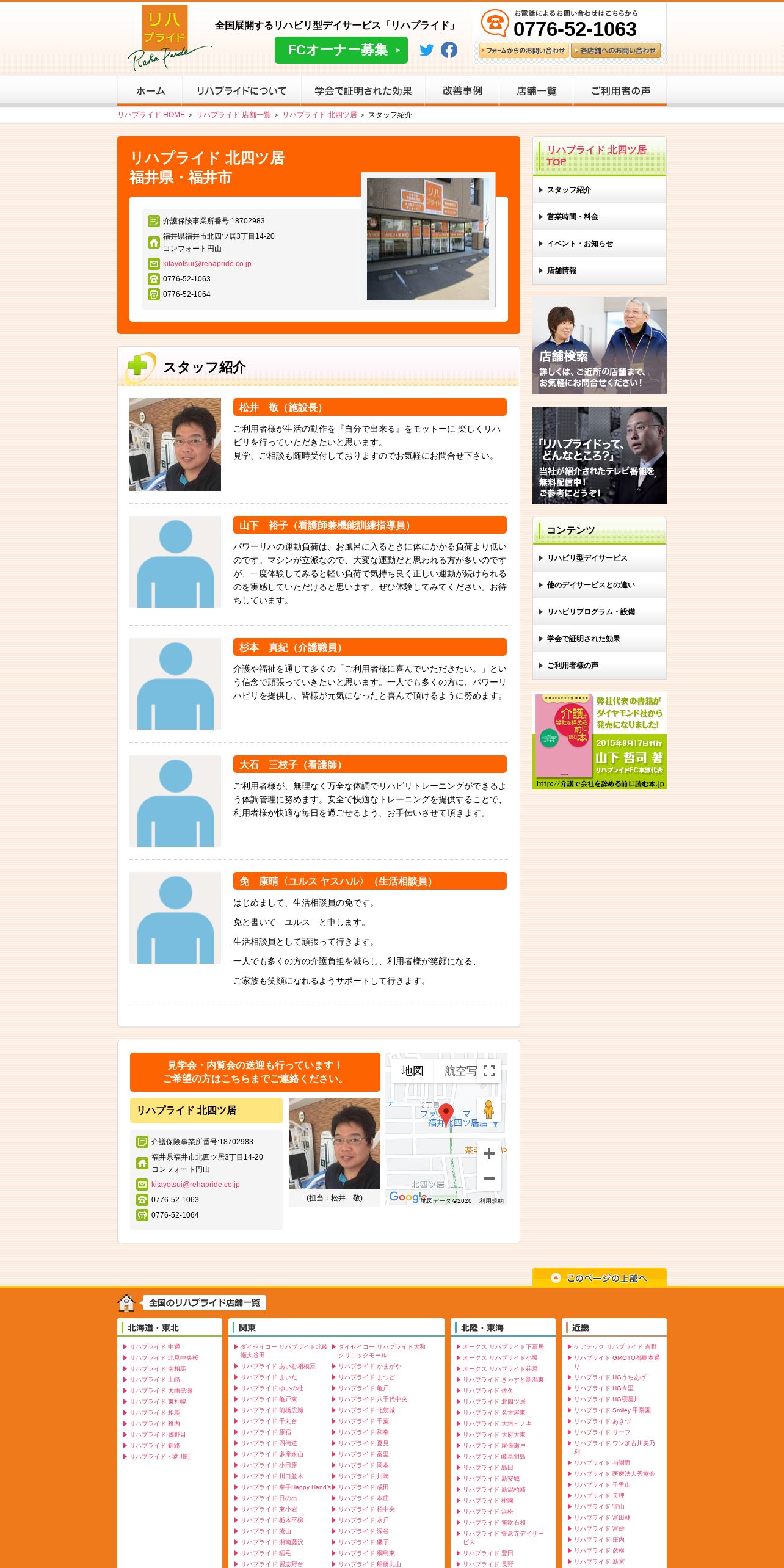Switch the map to 地図 view

tap(412, 1071)
